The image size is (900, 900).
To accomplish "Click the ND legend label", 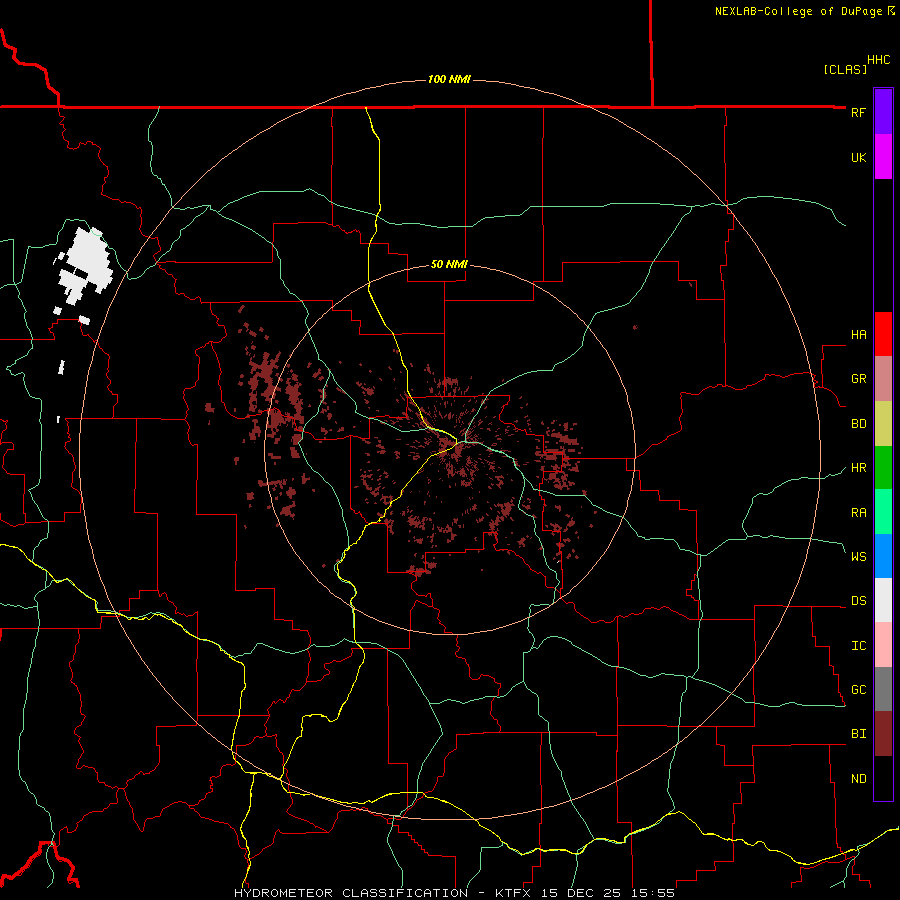I will pyautogui.click(x=858, y=778).
